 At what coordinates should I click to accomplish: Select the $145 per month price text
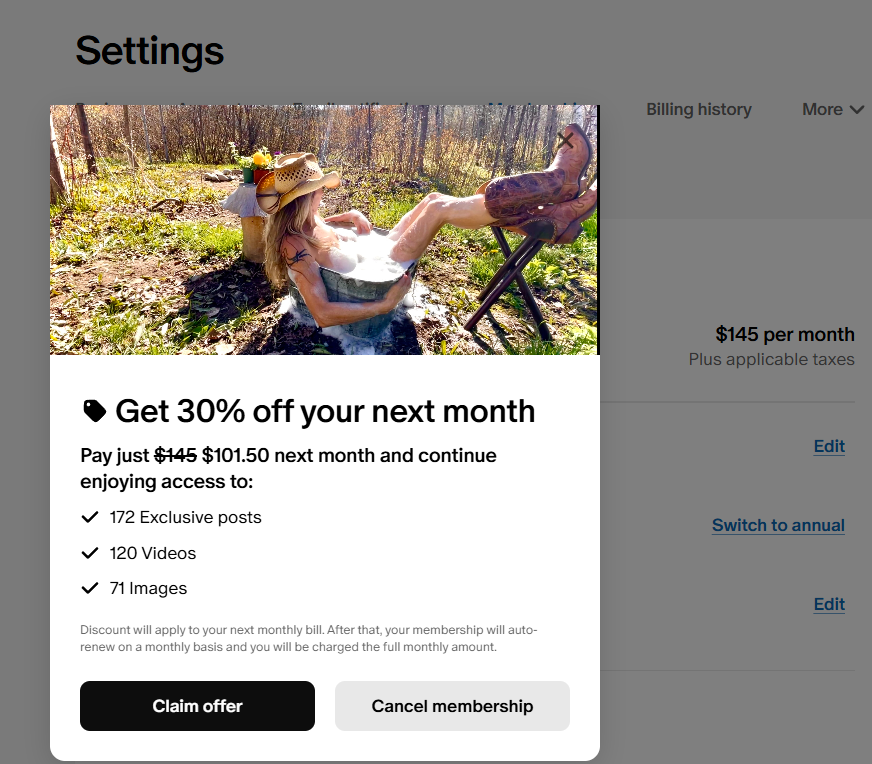(785, 334)
